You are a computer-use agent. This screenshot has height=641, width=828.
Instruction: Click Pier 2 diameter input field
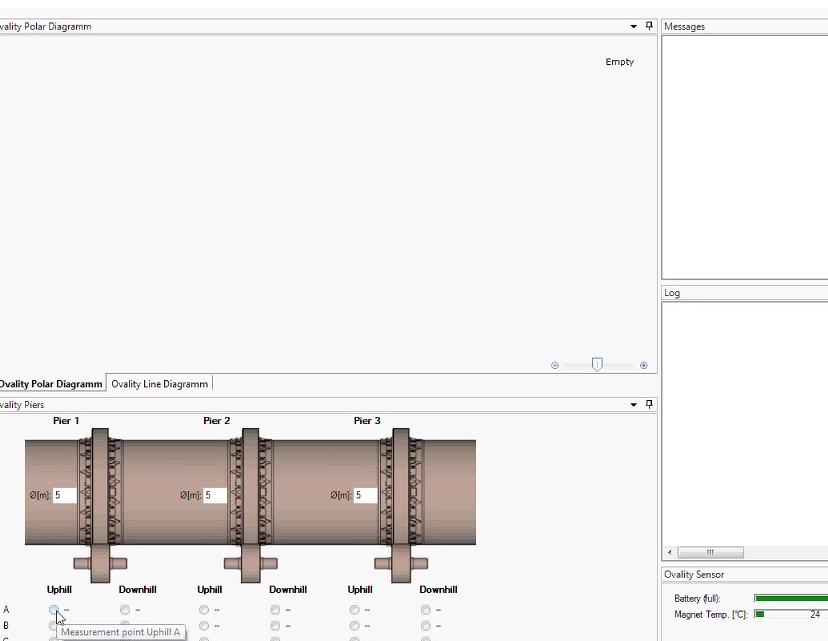(x=215, y=495)
